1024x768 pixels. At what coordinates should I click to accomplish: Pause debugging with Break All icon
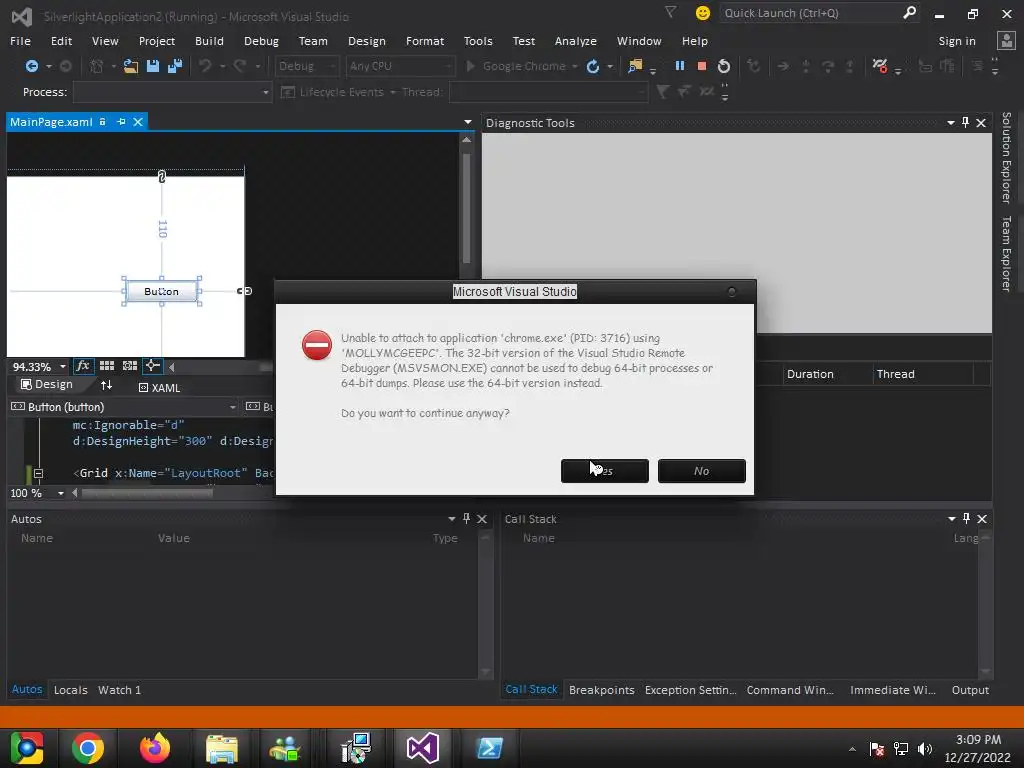(680, 66)
